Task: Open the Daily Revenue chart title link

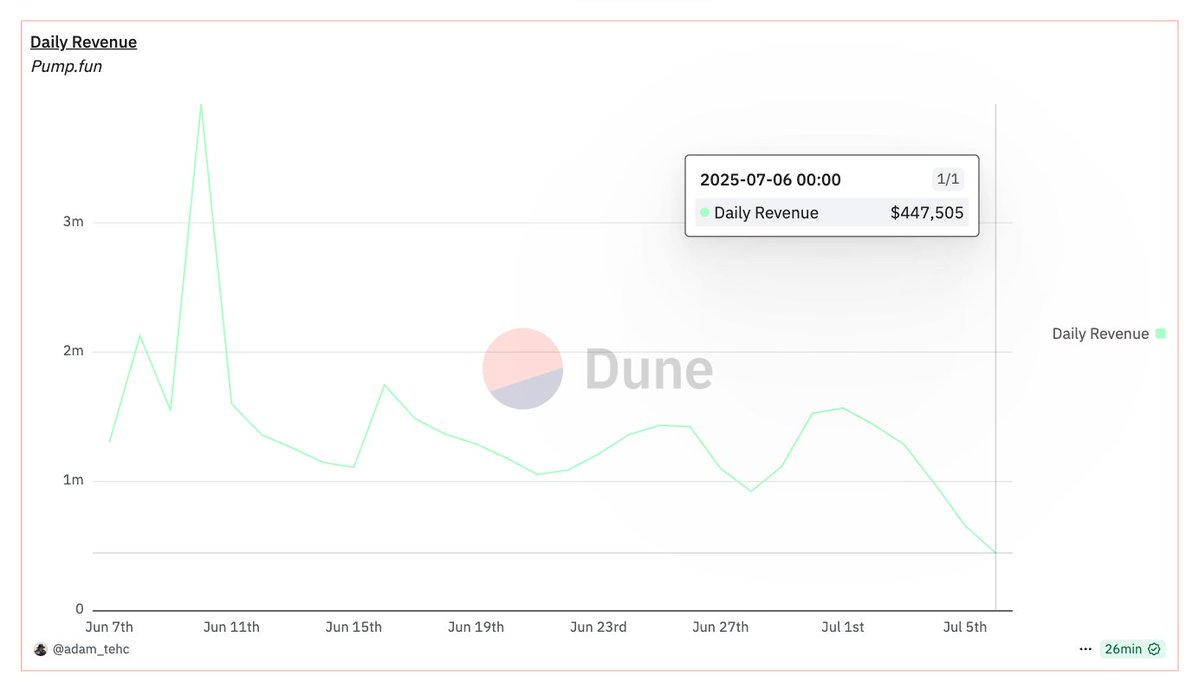Action: coord(83,42)
